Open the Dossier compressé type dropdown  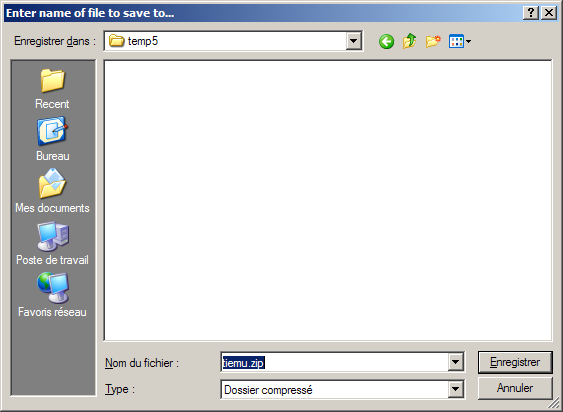click(x=343, y=390)
